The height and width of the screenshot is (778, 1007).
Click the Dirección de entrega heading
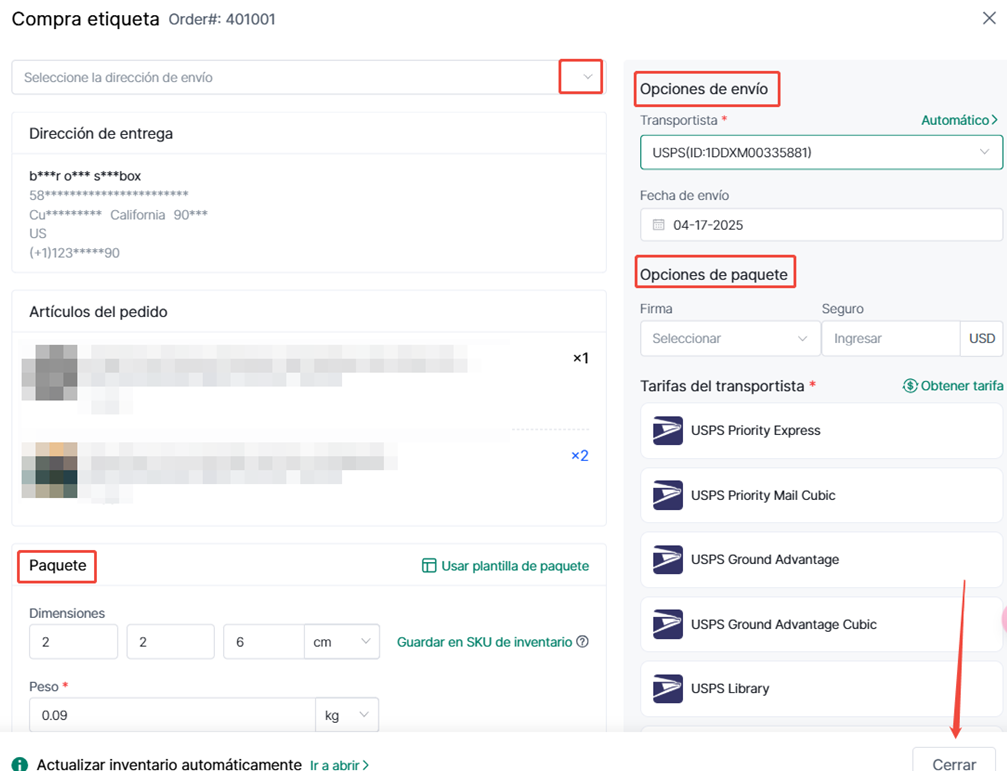pyautogui.click(x=101, y=134)
